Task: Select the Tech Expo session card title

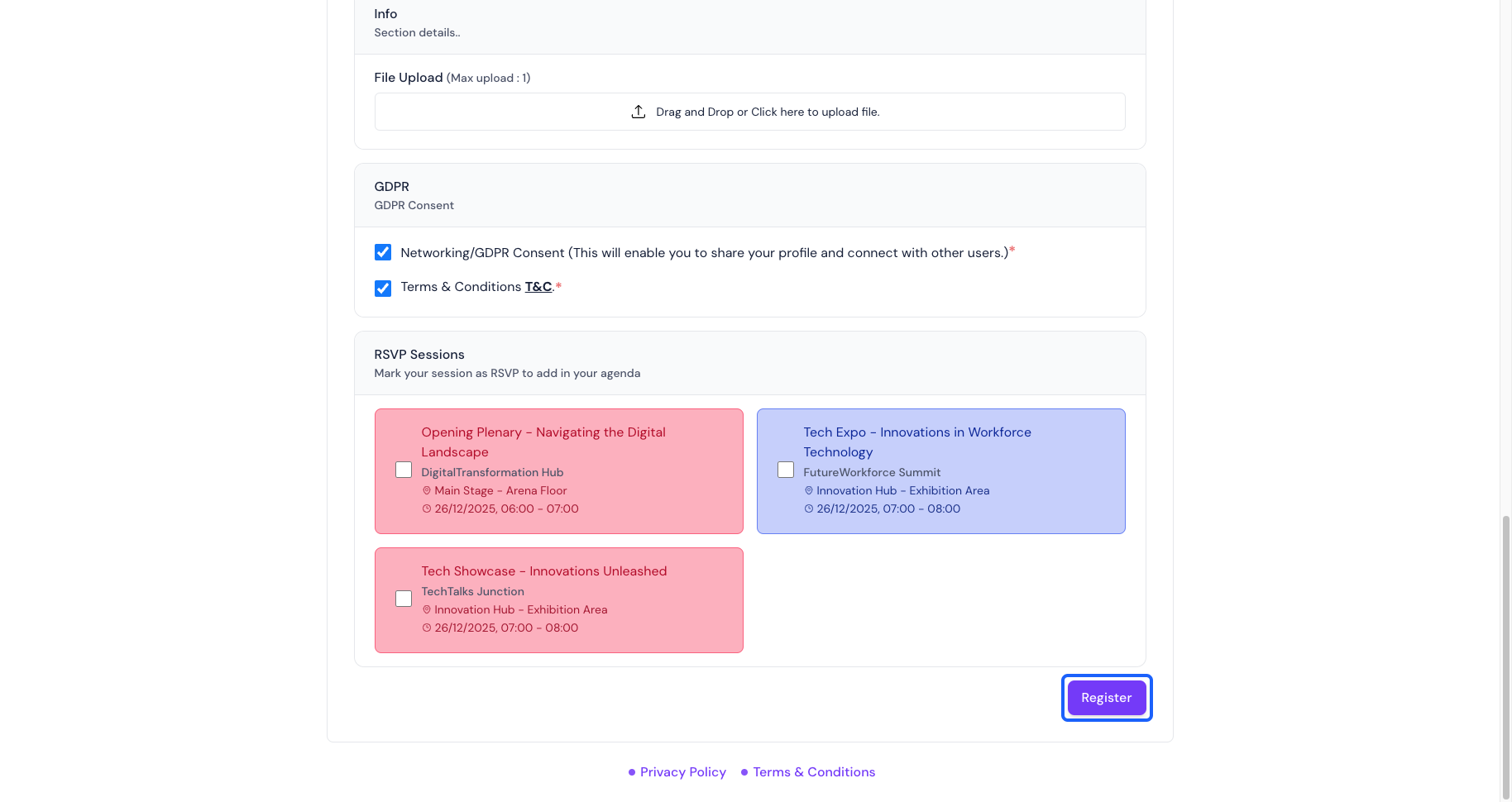Action: click(x=917, y=442)
